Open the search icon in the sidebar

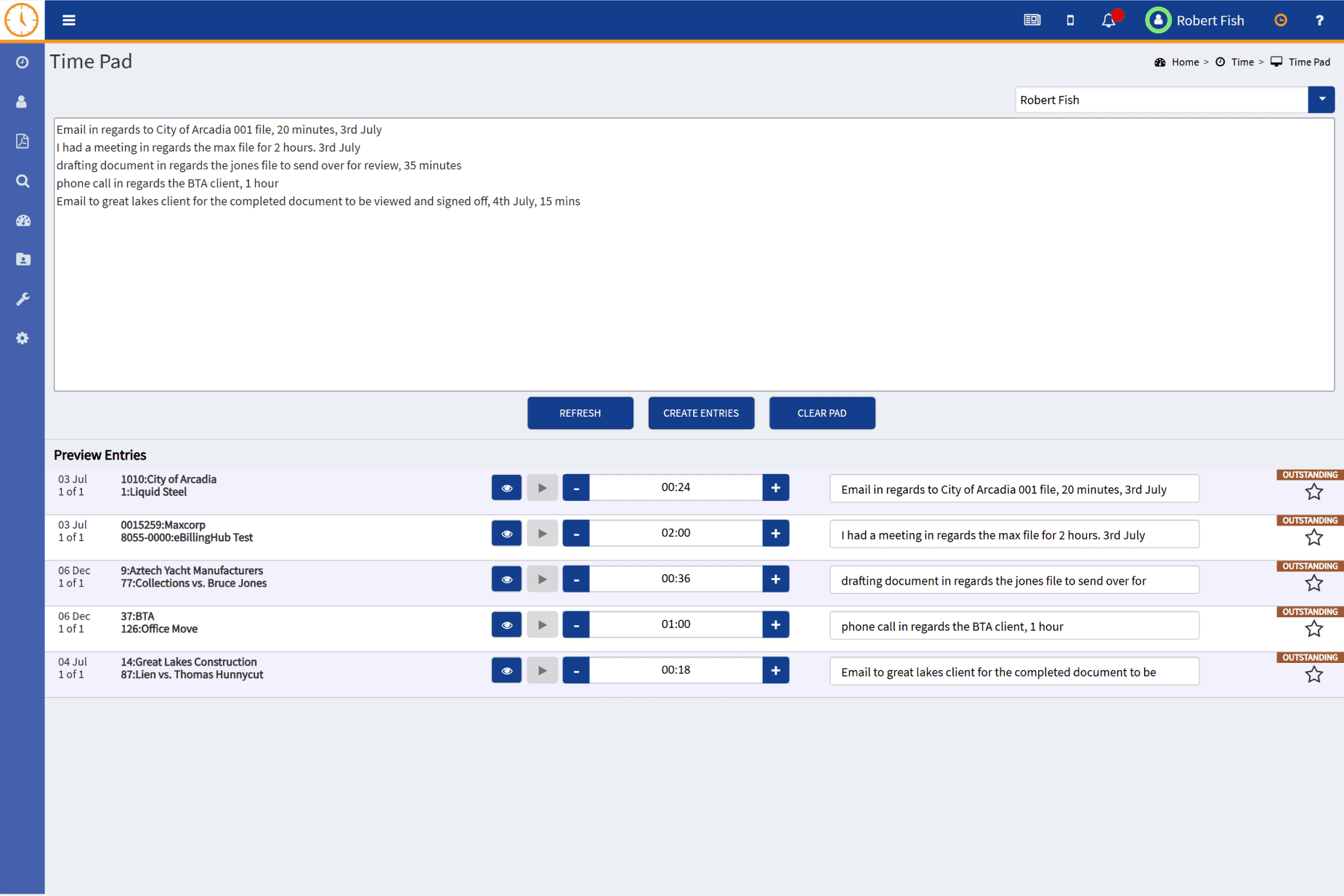click(23, 181)
